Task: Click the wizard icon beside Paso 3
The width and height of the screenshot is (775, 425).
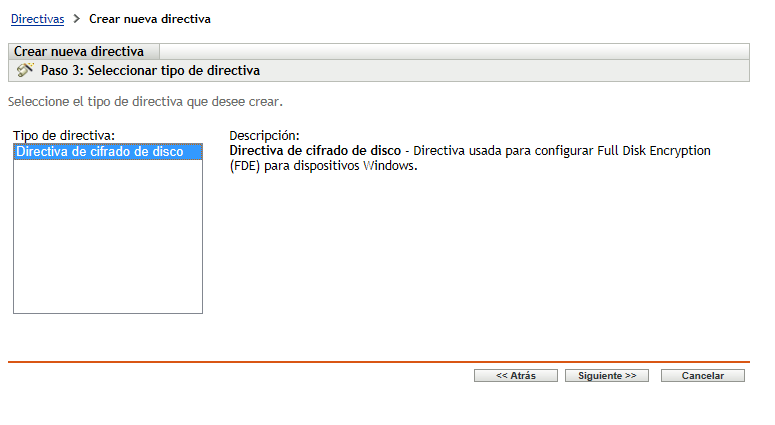Action: coord(25,71)
